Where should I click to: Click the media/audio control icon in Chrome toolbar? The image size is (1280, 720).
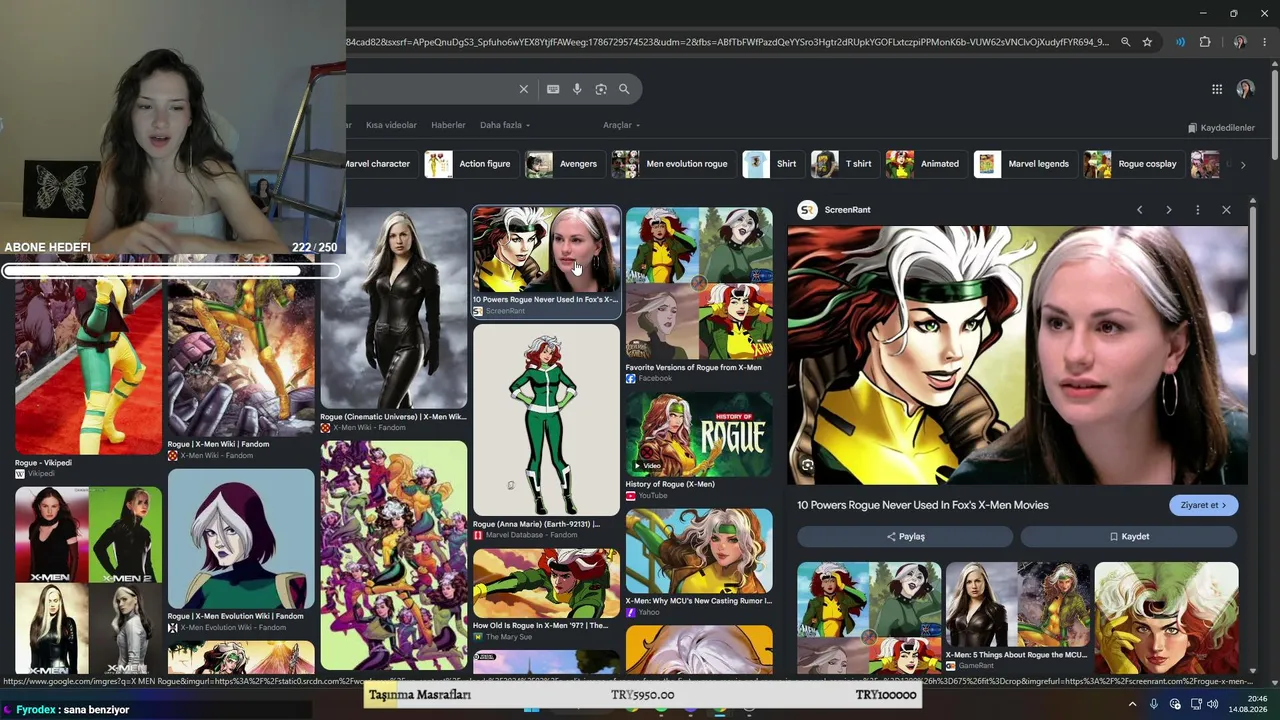point(1180,42)
